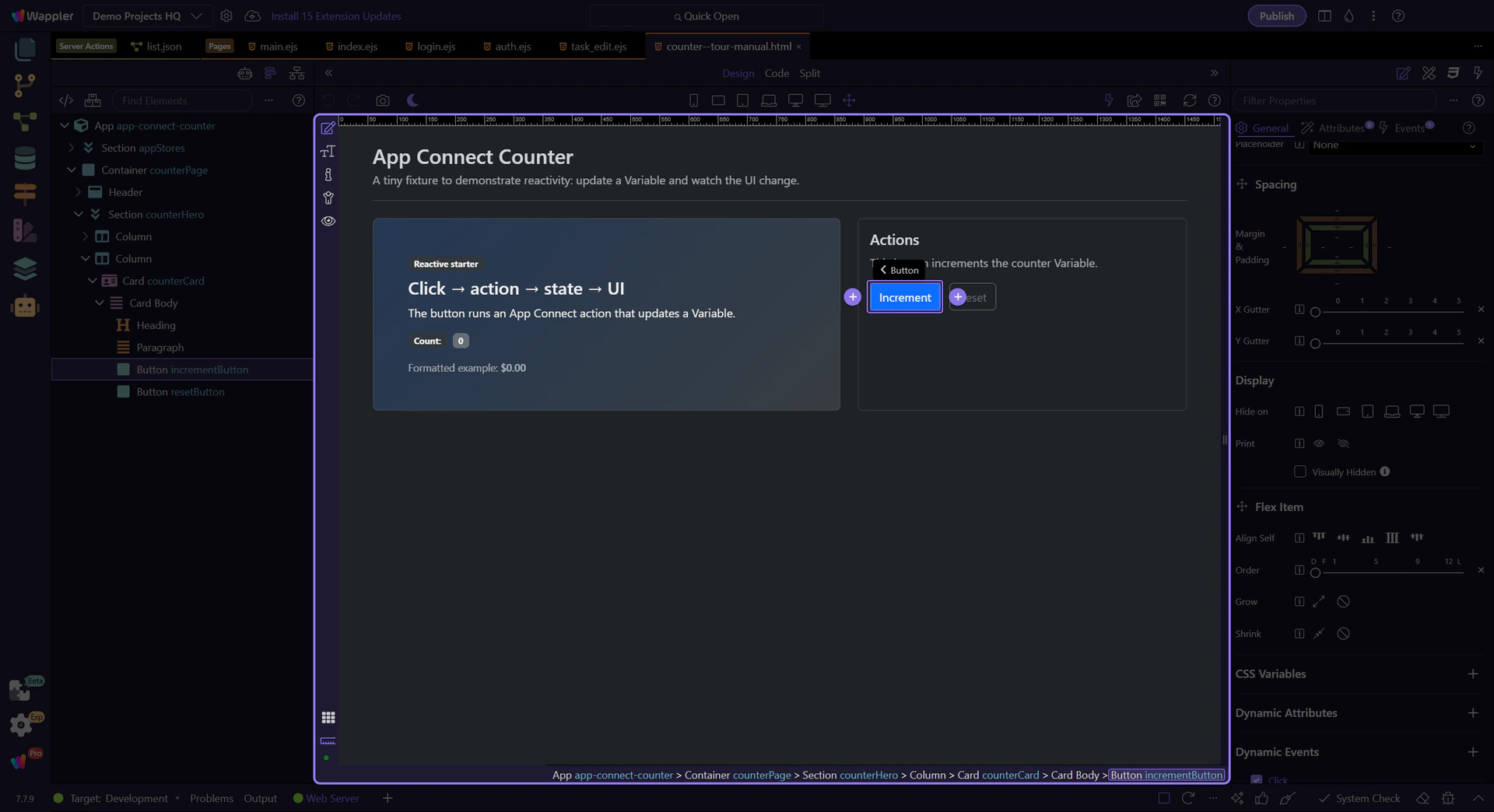This screenshot has height=812, width=1494.
Task: Click the Publish button
Action: pos(1276,16)
